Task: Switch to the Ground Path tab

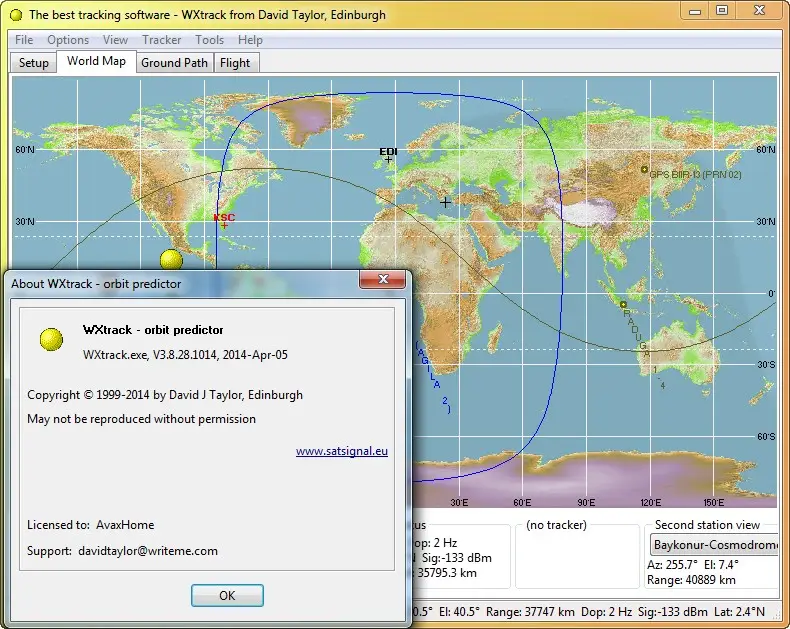Action: [174, 63]
